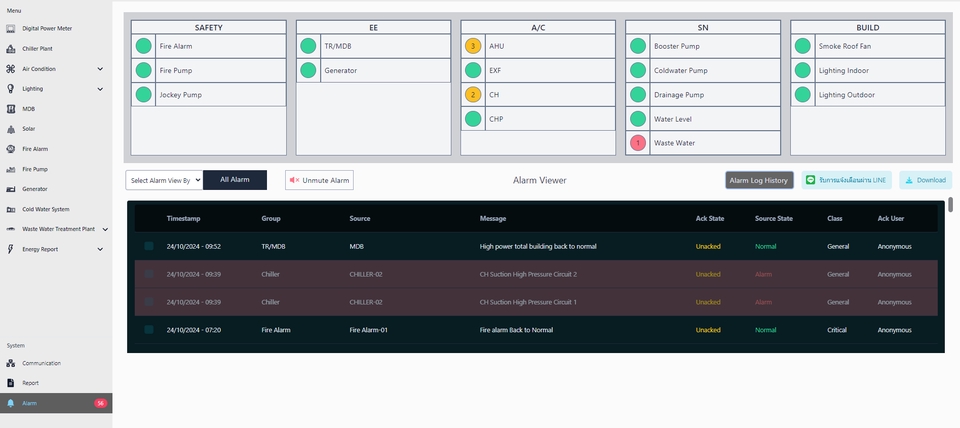Screen dimensions: 960x428
Task: Click the Energy Report lightning icon
Action: pyautogui.click(x=10, y=249)
